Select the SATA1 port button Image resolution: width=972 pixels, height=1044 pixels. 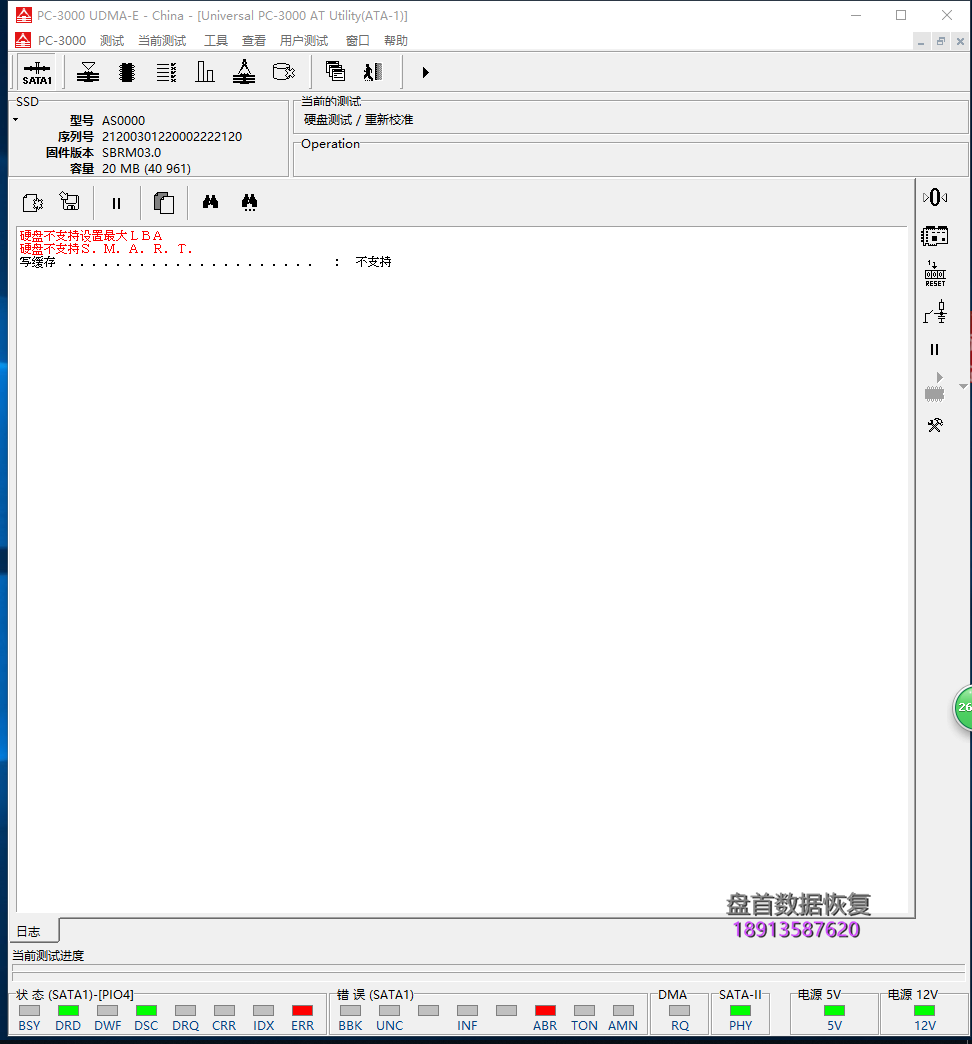click(x=37, y=73)
